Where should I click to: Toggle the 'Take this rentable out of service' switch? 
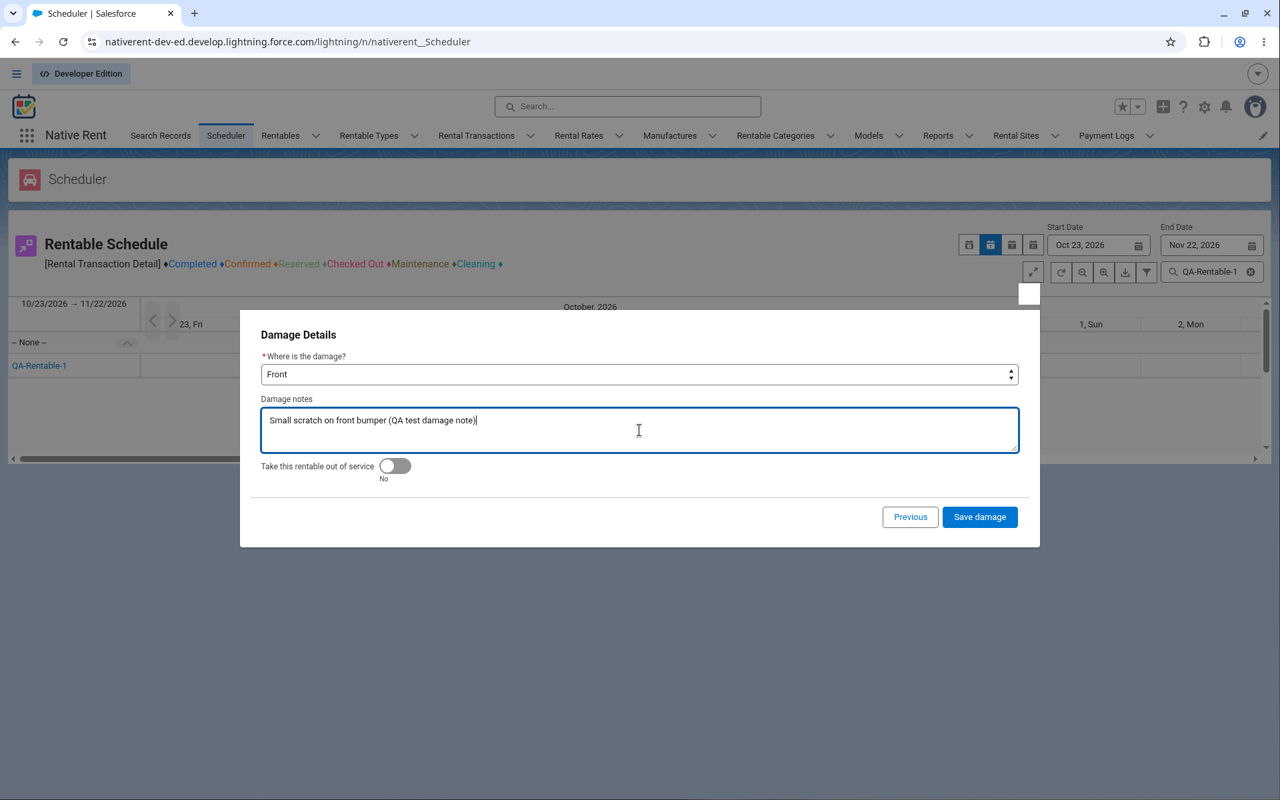[x=395, y=466]
